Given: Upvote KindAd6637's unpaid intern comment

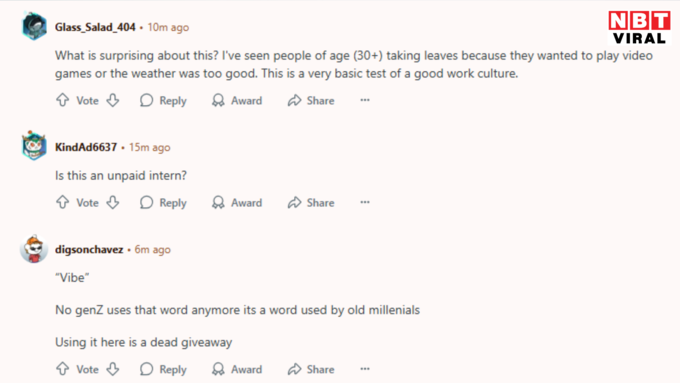Looking at the screenshot, I should (62, 202).
